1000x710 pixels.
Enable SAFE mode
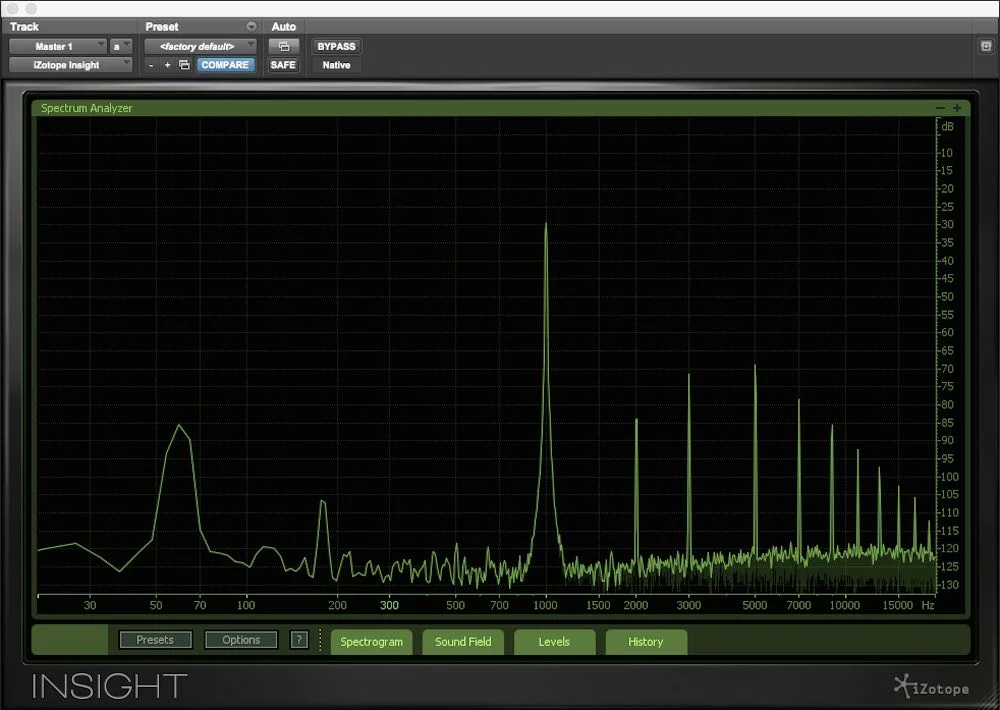283,64
